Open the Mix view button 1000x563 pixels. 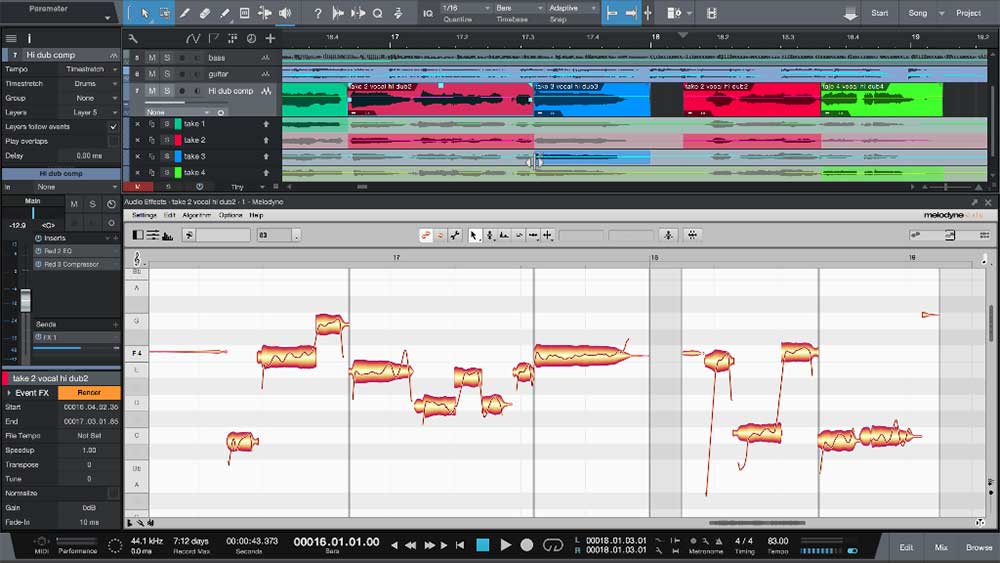pyautogui.click(x=941, y=547)
